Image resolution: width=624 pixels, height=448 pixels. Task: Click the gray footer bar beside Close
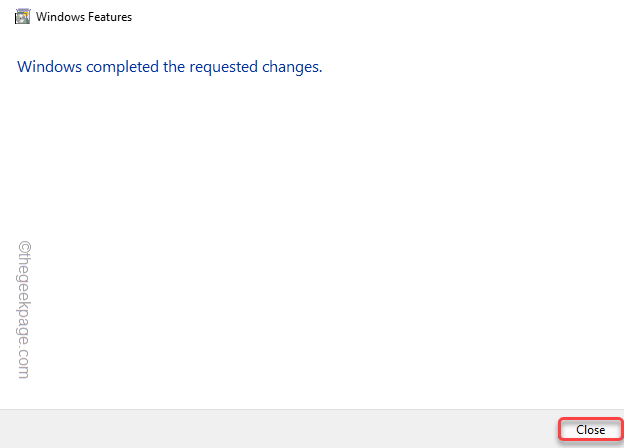[279, 429]
